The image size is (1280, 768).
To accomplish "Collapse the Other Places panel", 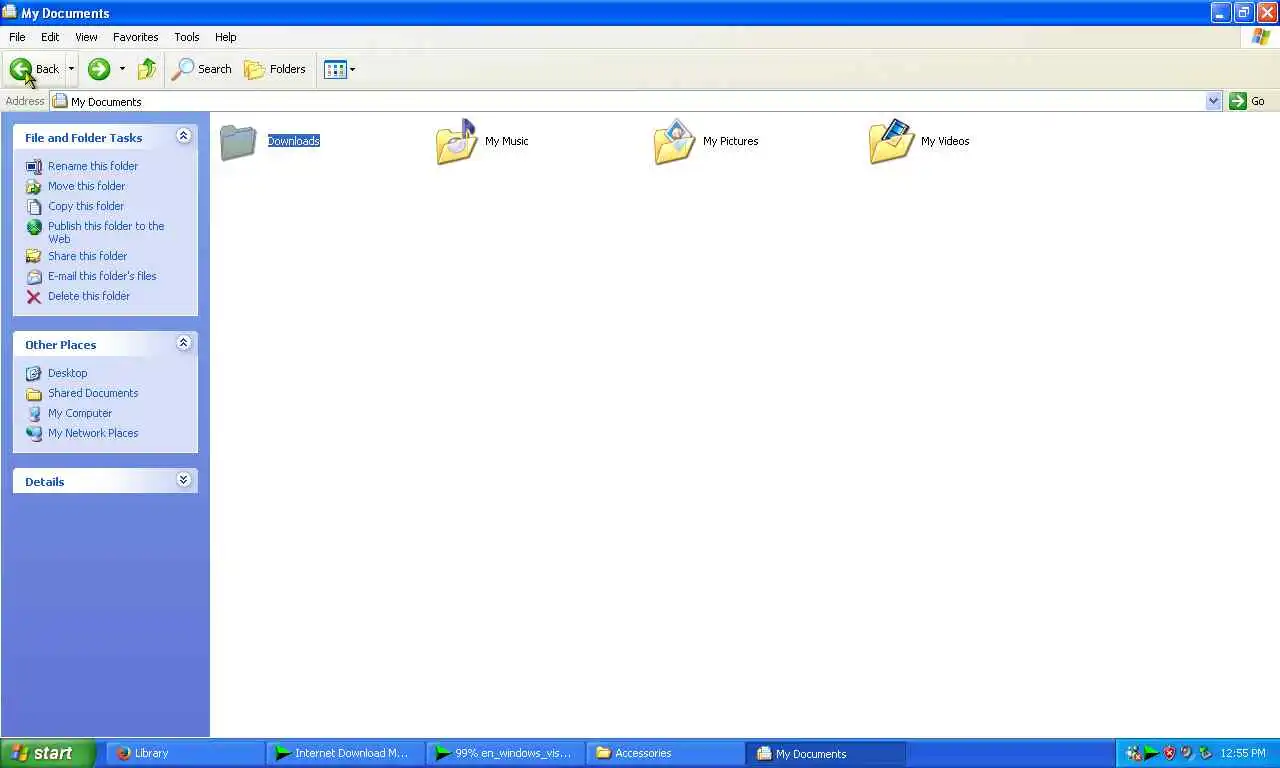I will 183,343.
